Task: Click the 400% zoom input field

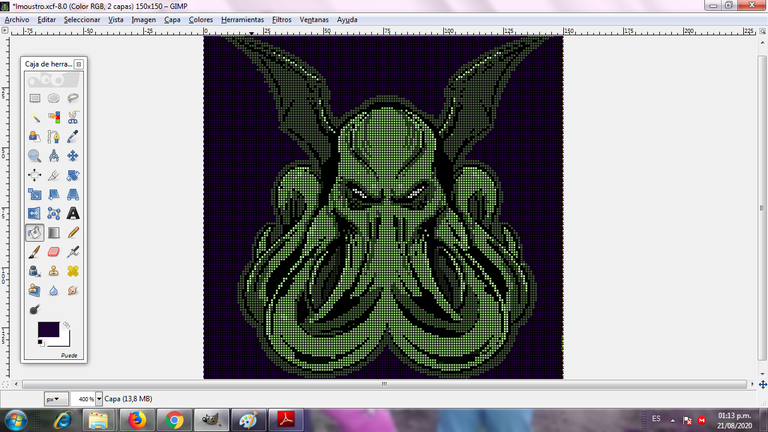Action: point(83,399)
